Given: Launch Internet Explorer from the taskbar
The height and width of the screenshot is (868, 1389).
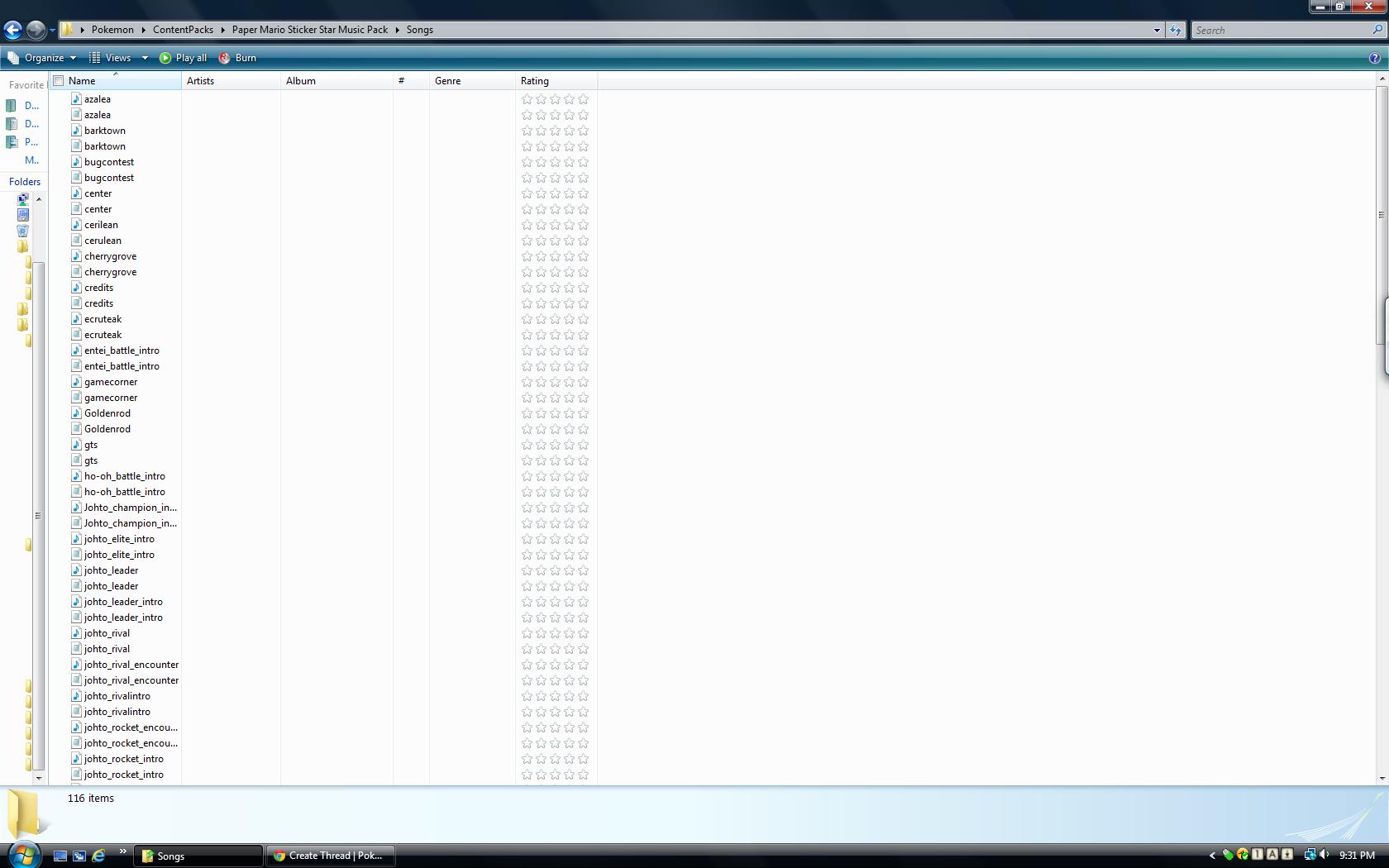Looking at the screenshot, I should [x=98, y=855].
